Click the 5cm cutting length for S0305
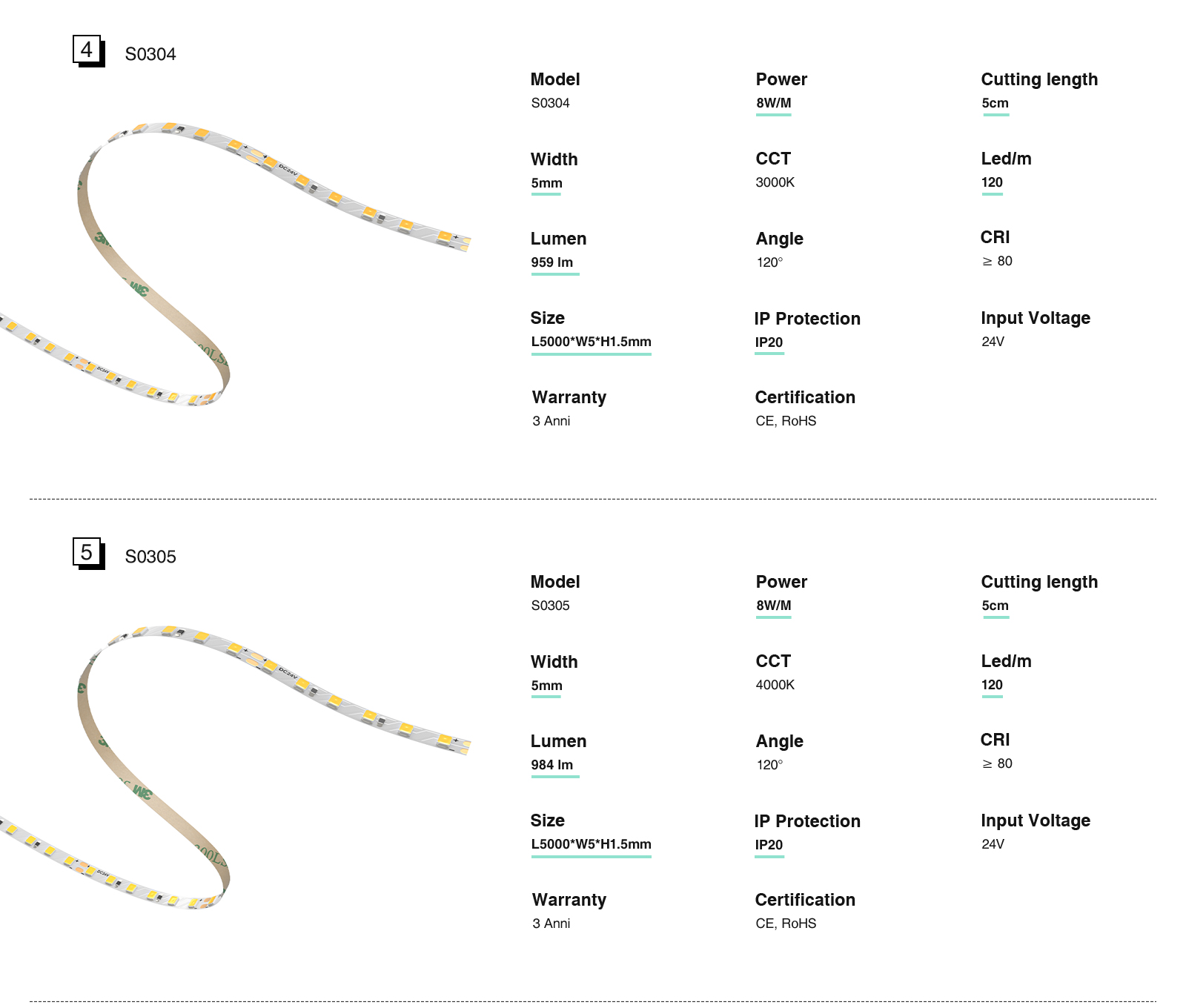The height and width of the screenshot is (1008, 1186). pos(995,606)
